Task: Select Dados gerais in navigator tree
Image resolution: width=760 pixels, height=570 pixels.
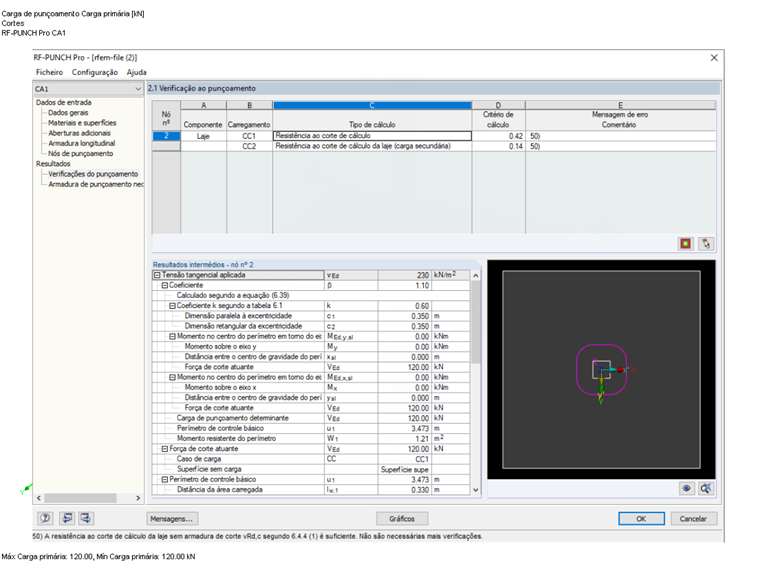Action: [x=68, y=112]
